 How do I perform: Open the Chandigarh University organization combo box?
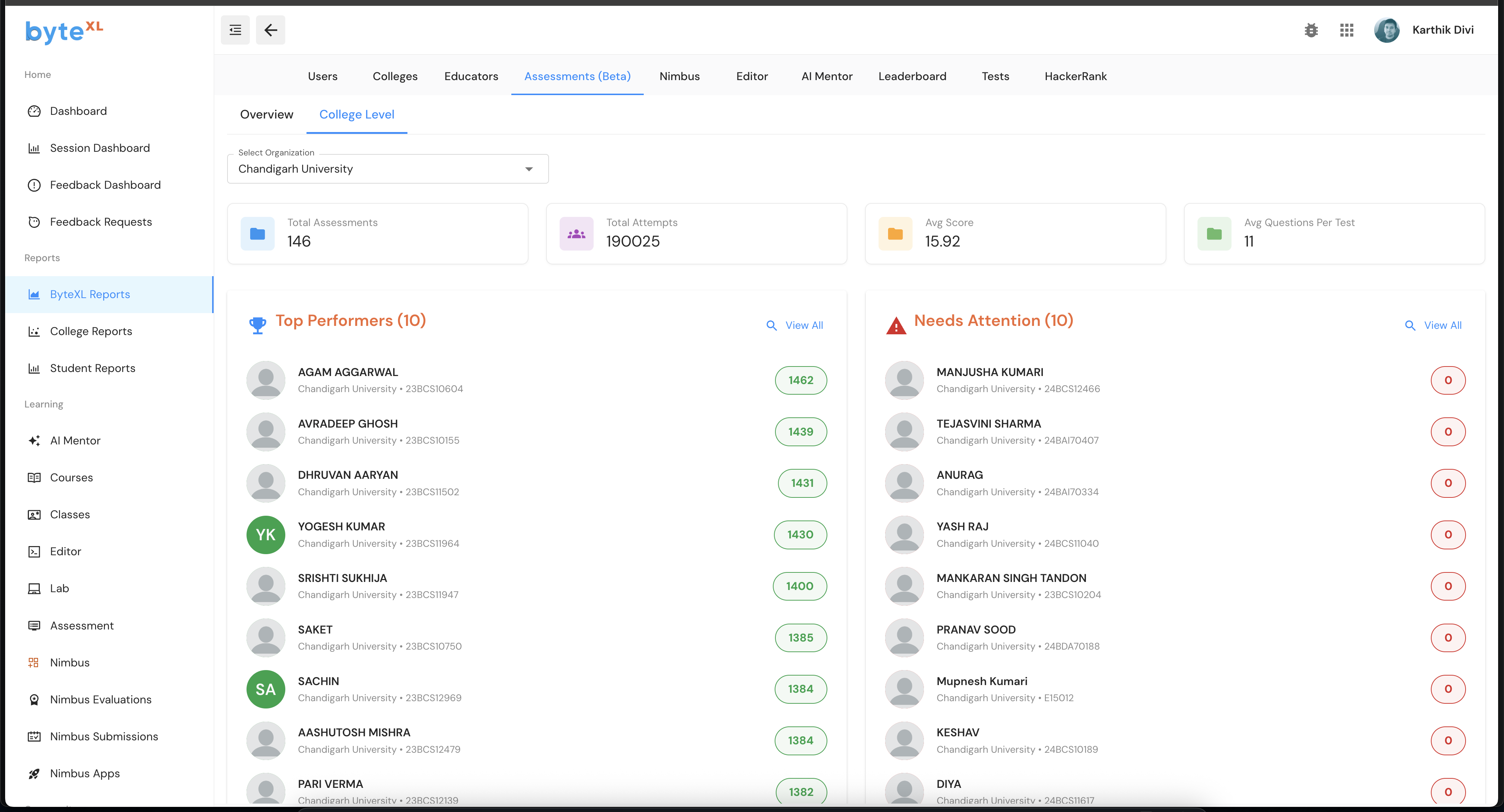[380, 169]
